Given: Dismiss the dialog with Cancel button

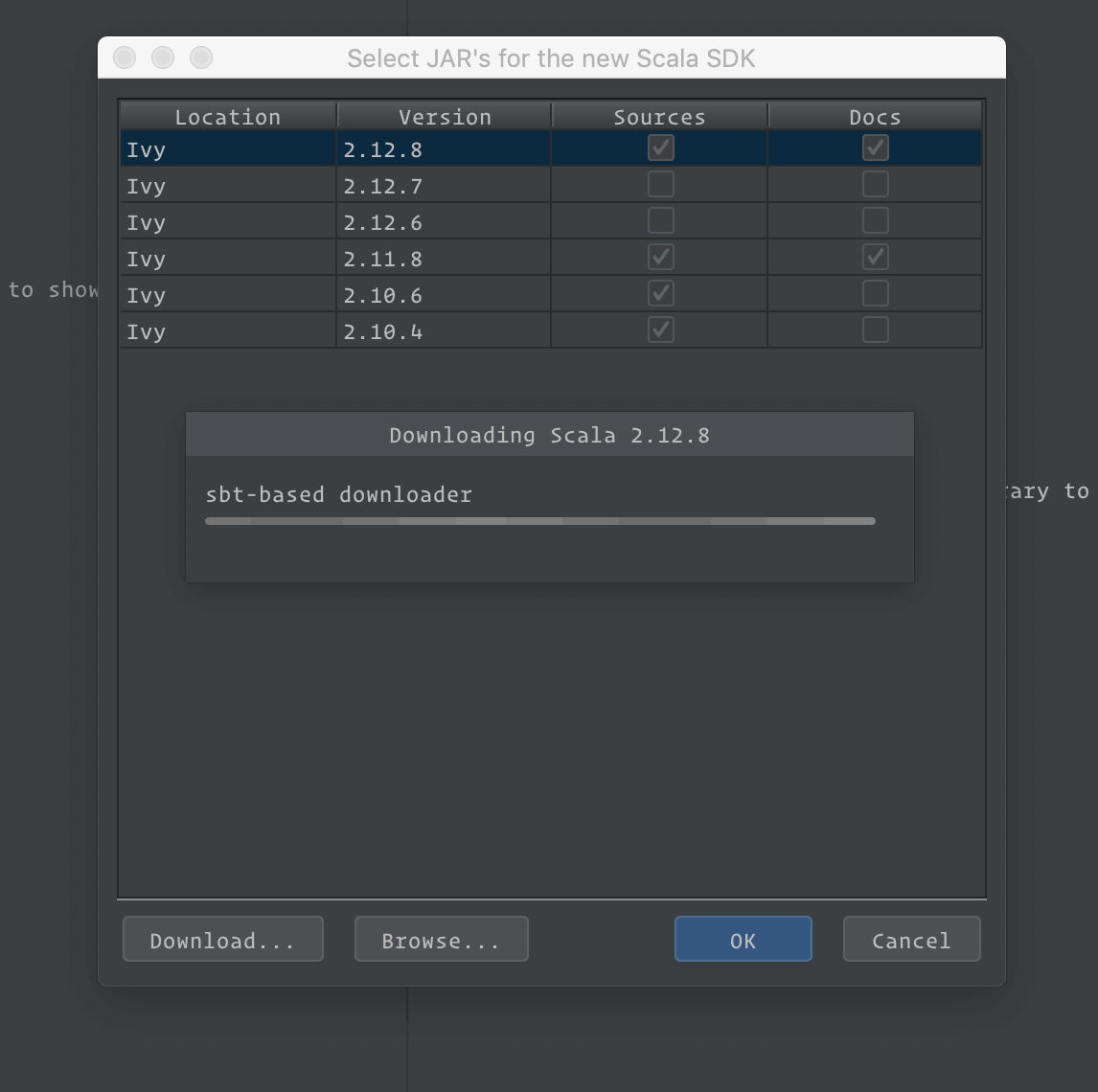Looking at the screenshot, I should (912, 939).
